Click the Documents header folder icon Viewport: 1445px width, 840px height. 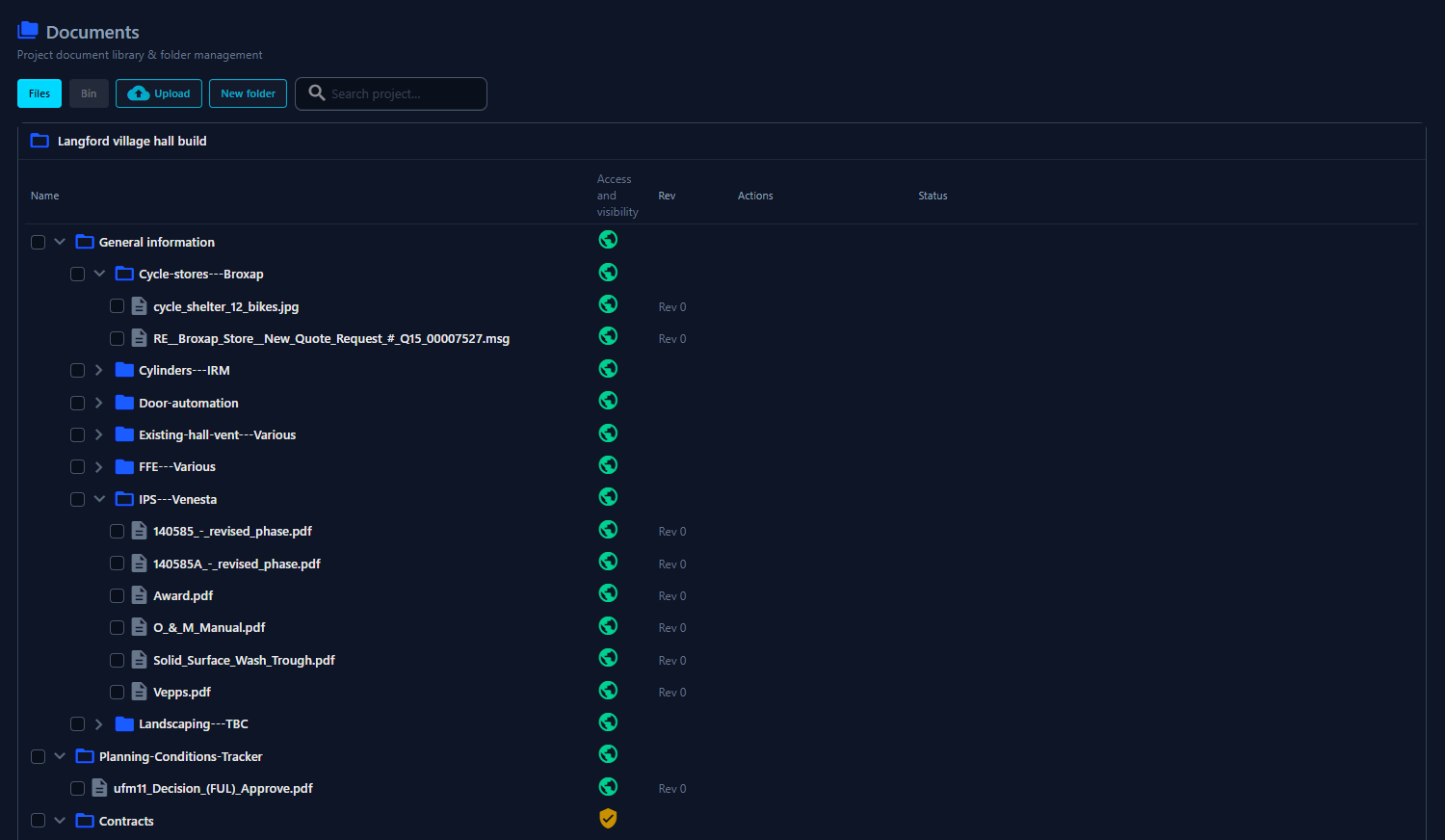click(28, 30)
